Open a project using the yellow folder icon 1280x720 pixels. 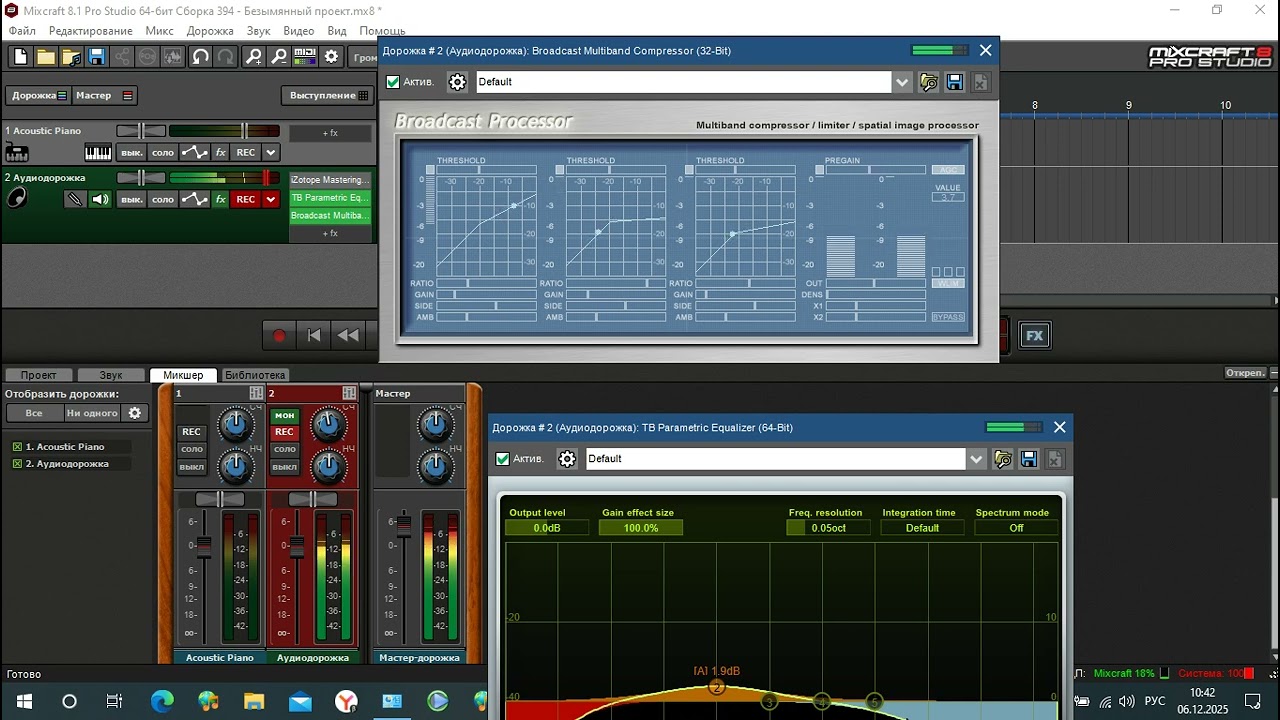click(x=46, y=57)
